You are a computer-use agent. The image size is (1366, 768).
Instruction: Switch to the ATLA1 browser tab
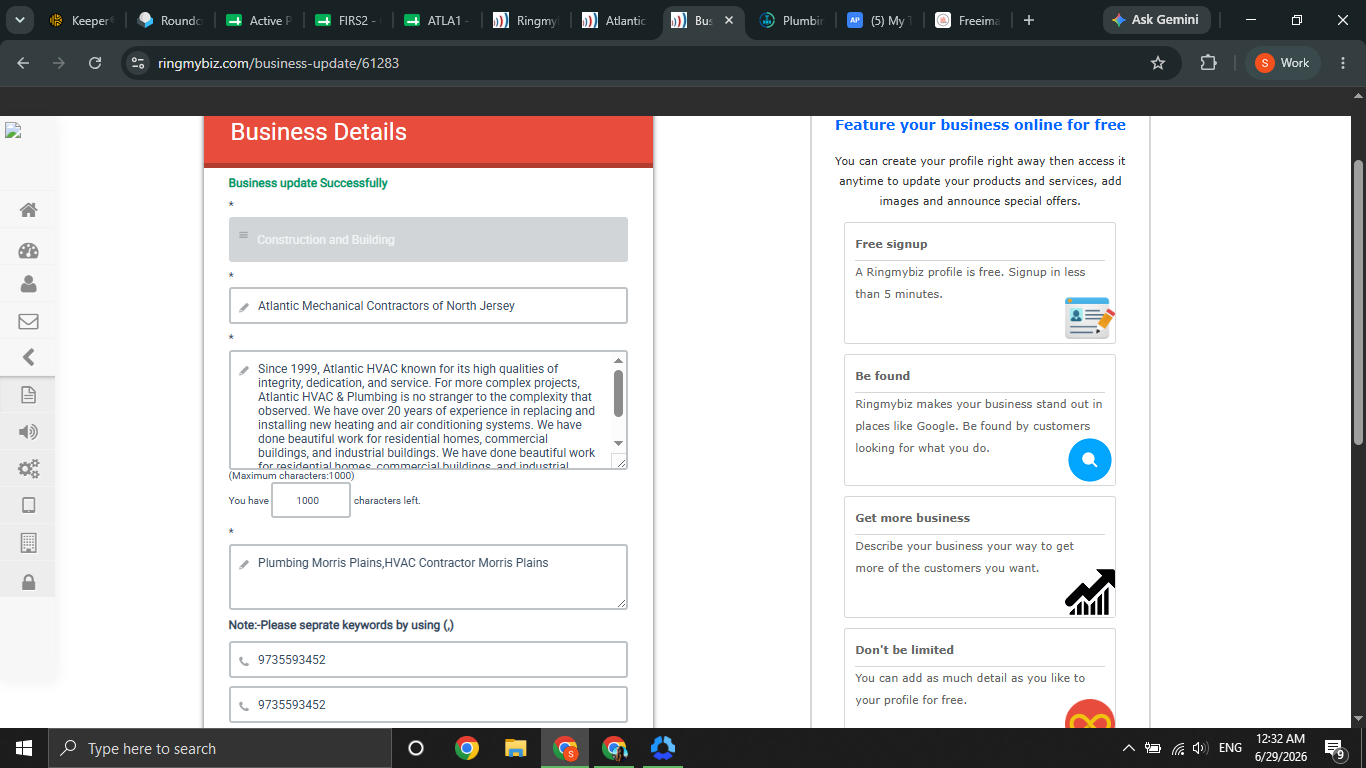[x=436, y=20]
